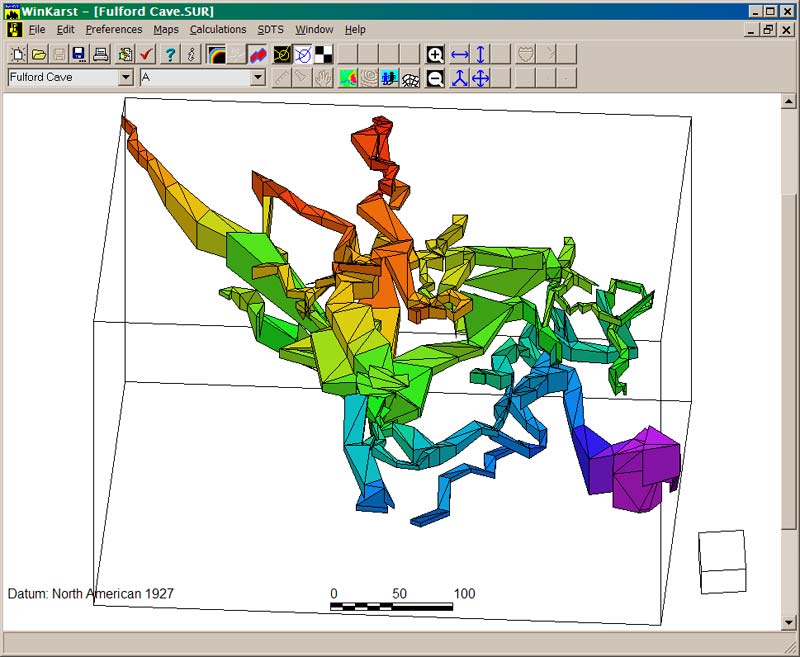Toggle rainbow depth coloring
This screenshot has width=800, height=657.
coord(216,54)
